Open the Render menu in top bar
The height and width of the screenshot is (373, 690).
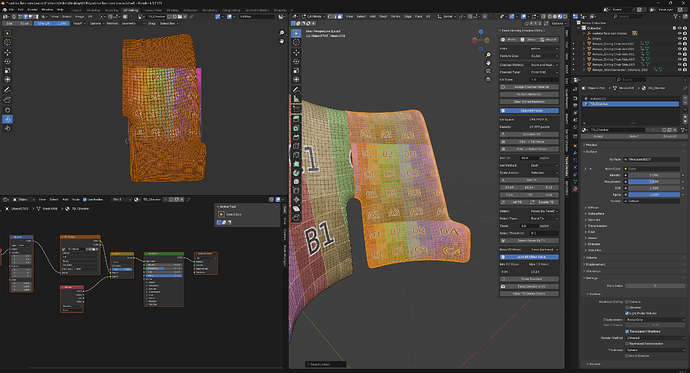33,9
